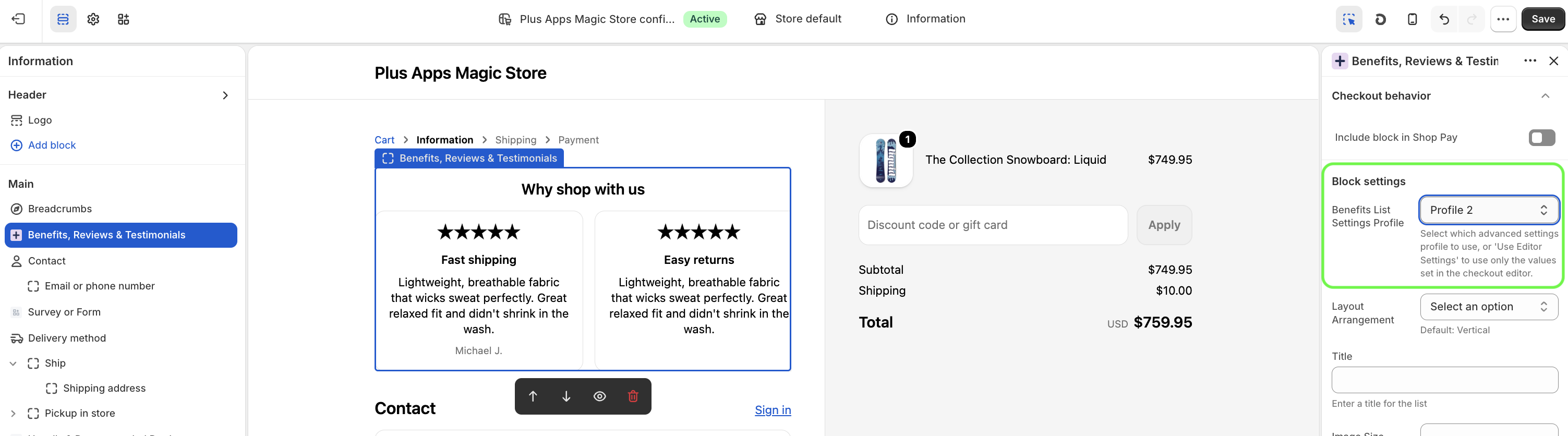Viewport: 1568px width, 436px height.
Task: Open Benefits block panel more options
Action: point(1529,60)
